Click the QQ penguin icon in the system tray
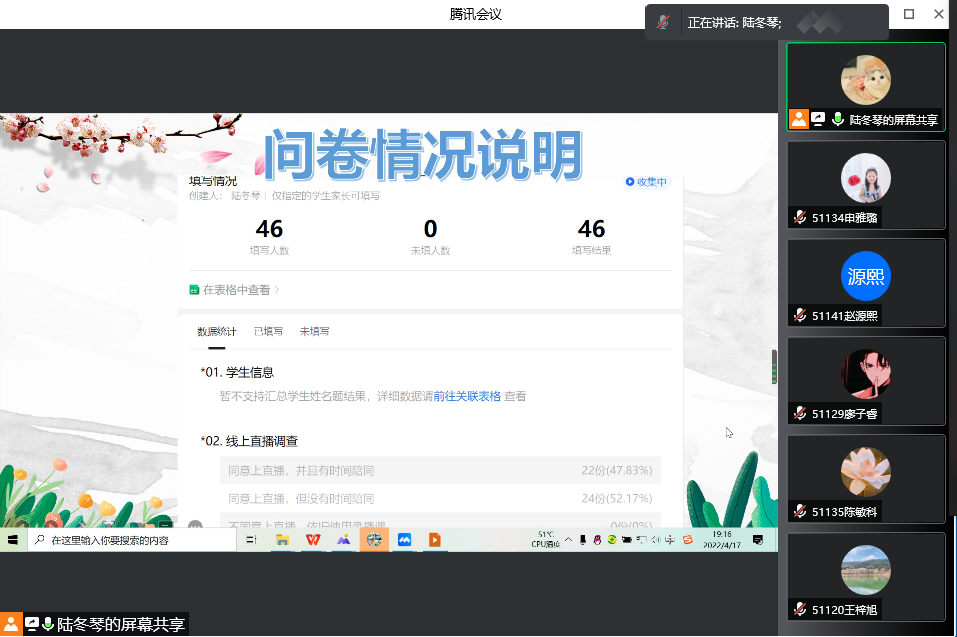The width and height of the screenshot is (957, 637). click(597, 540)
